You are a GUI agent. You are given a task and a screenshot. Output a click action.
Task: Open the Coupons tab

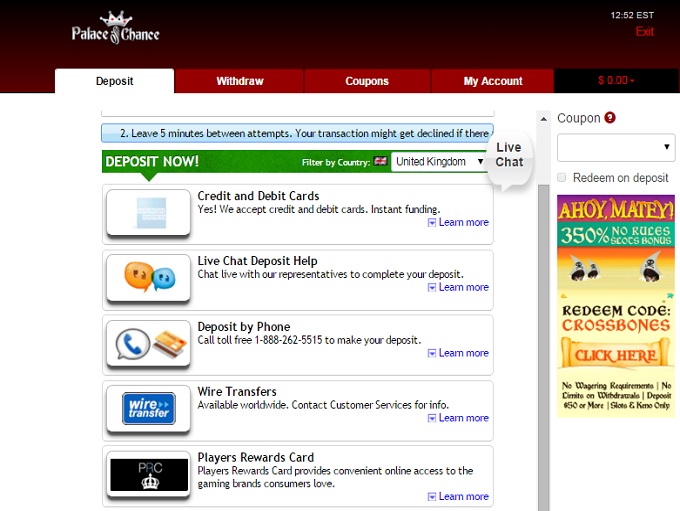[x=367, y=81]
